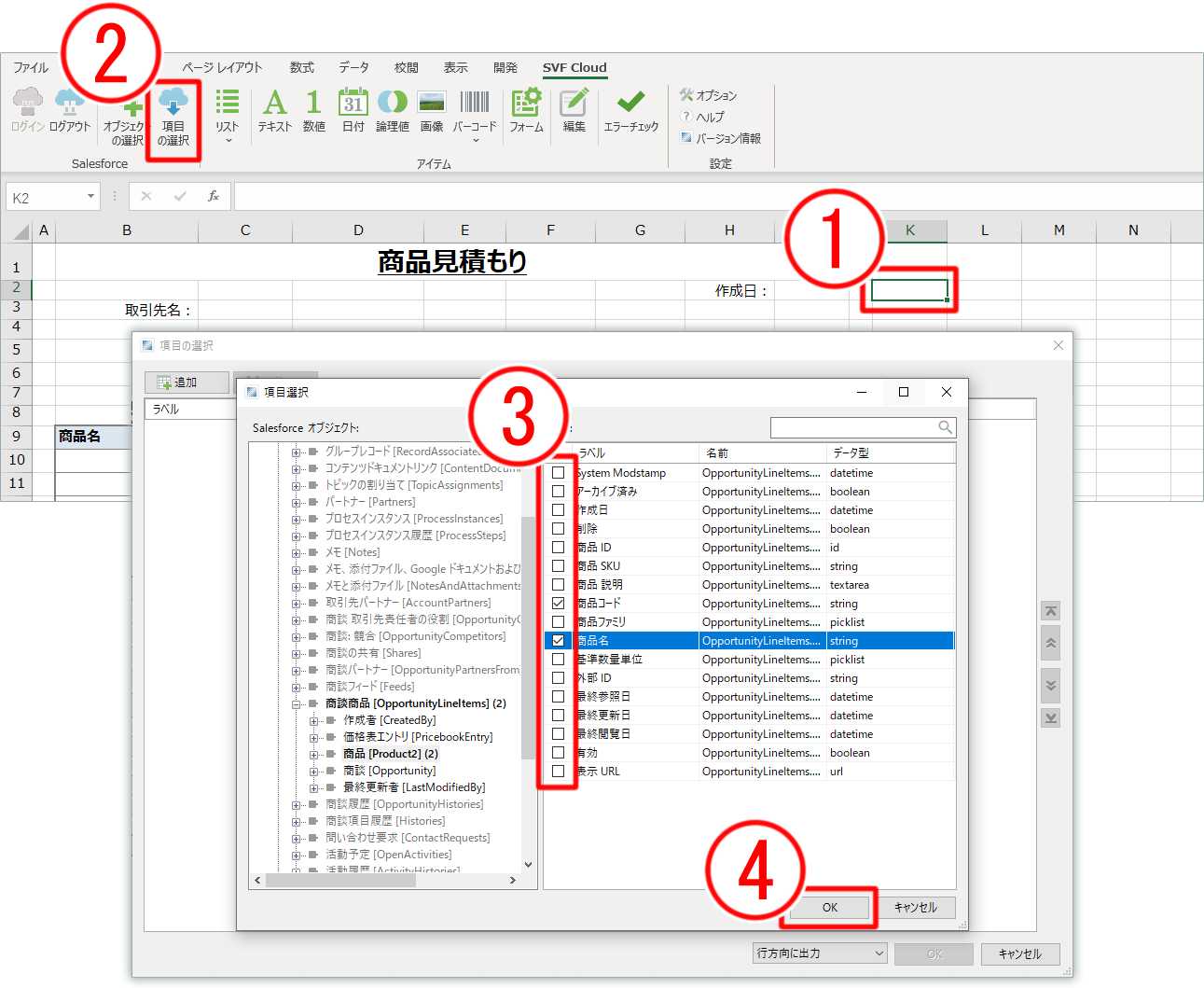
Task: Insert a 論理値 item
Action: pos(393,110)
